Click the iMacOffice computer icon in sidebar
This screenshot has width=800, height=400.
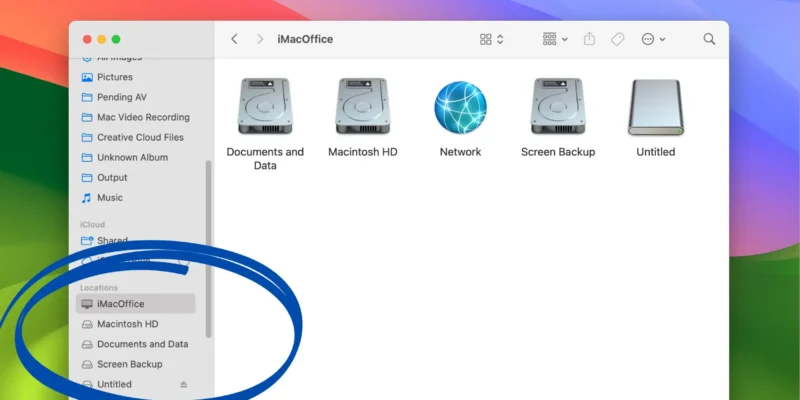pos(87,304)
